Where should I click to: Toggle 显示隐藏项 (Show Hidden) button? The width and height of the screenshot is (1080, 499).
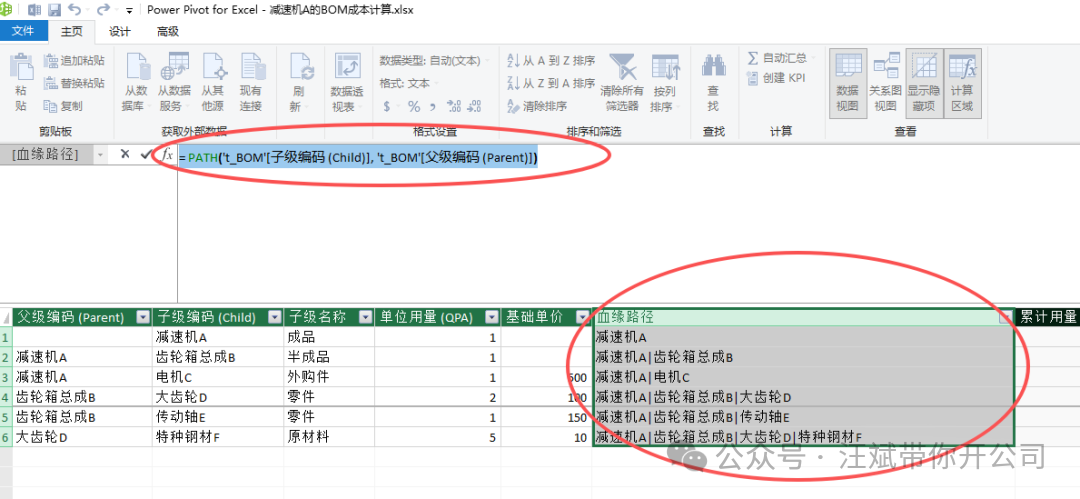point(923,80)
